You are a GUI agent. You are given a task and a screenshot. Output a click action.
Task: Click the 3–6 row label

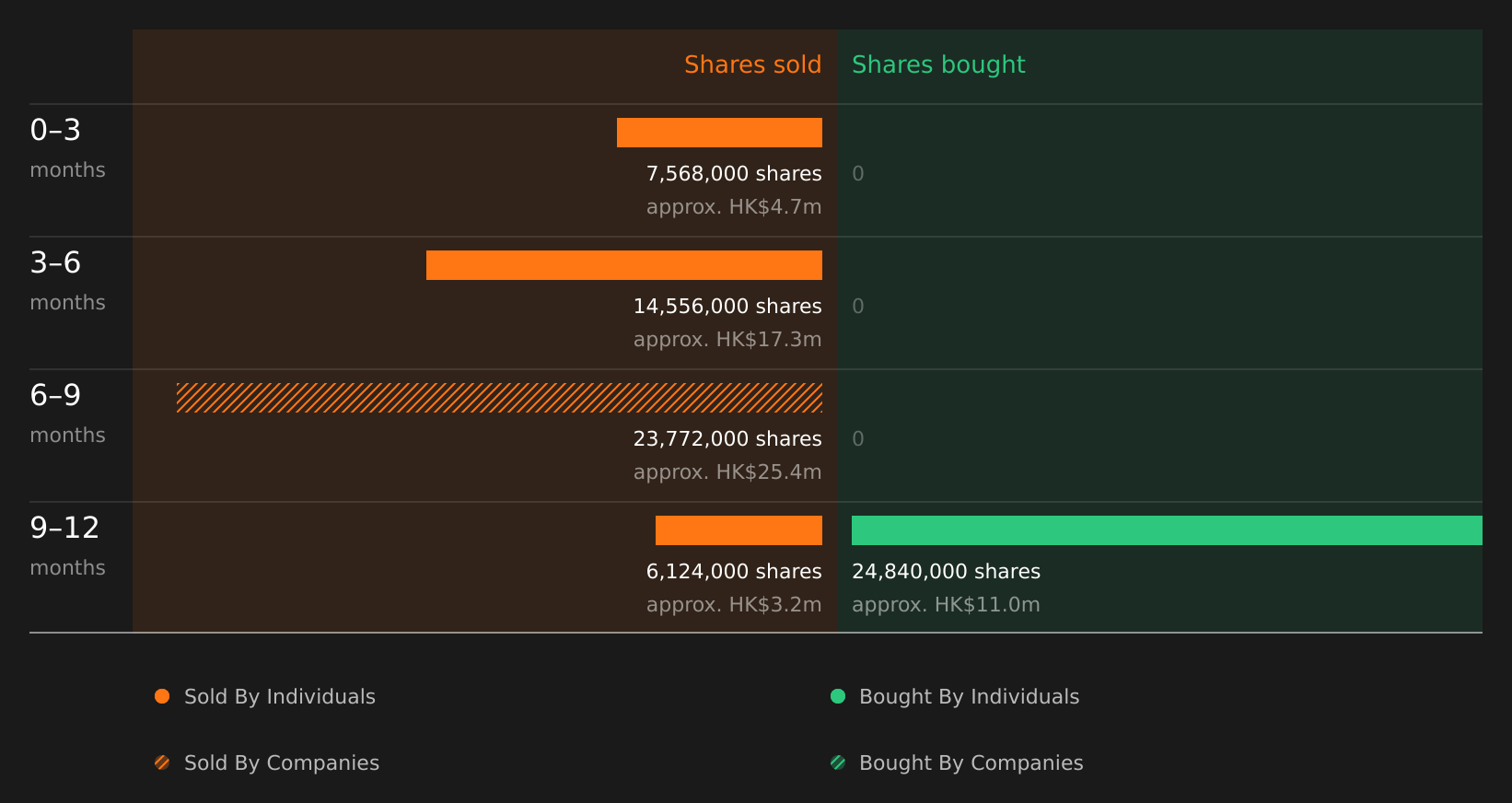point(55,262)
